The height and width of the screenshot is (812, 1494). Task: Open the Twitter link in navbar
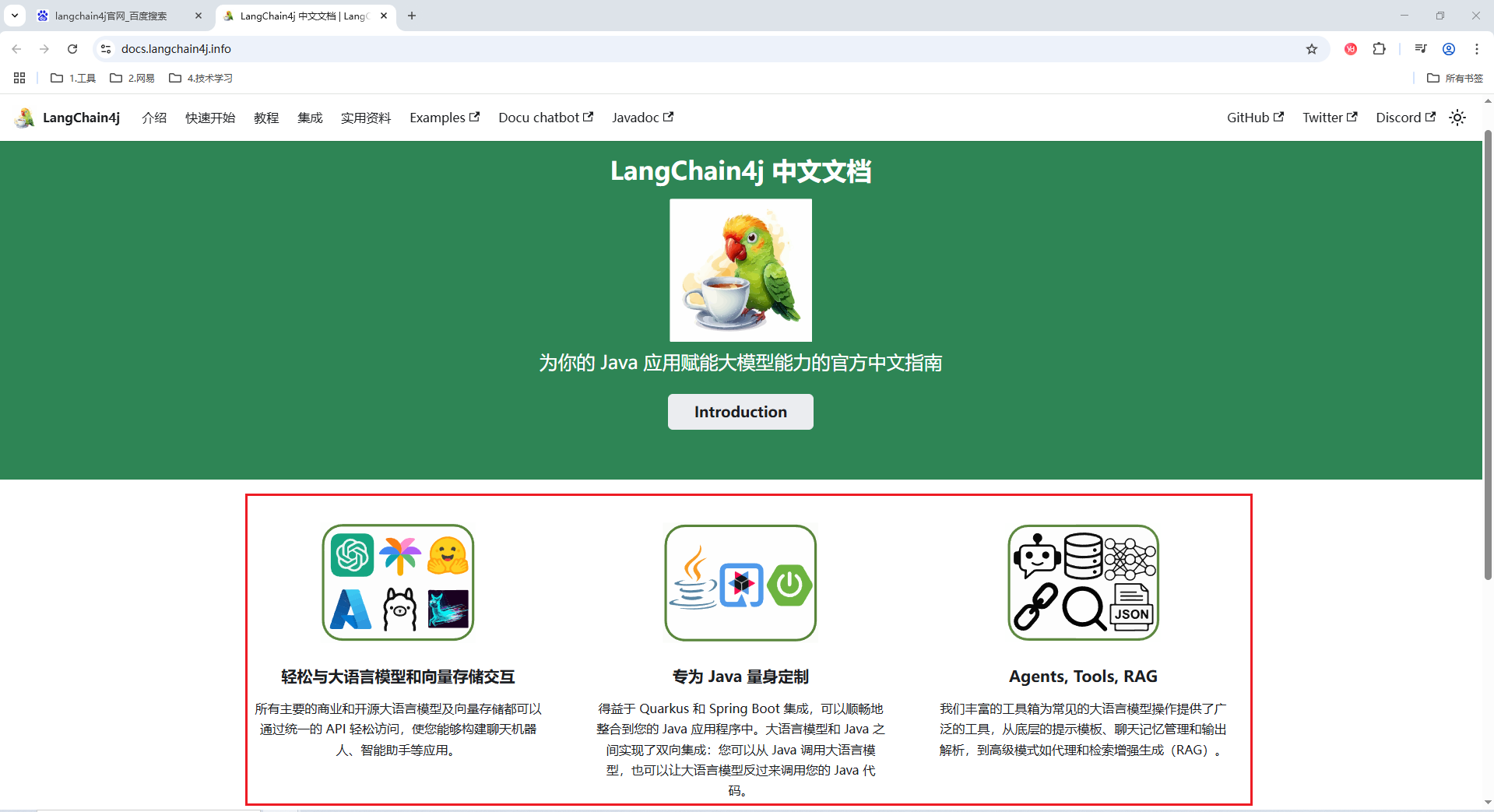tap(1330, 118)
